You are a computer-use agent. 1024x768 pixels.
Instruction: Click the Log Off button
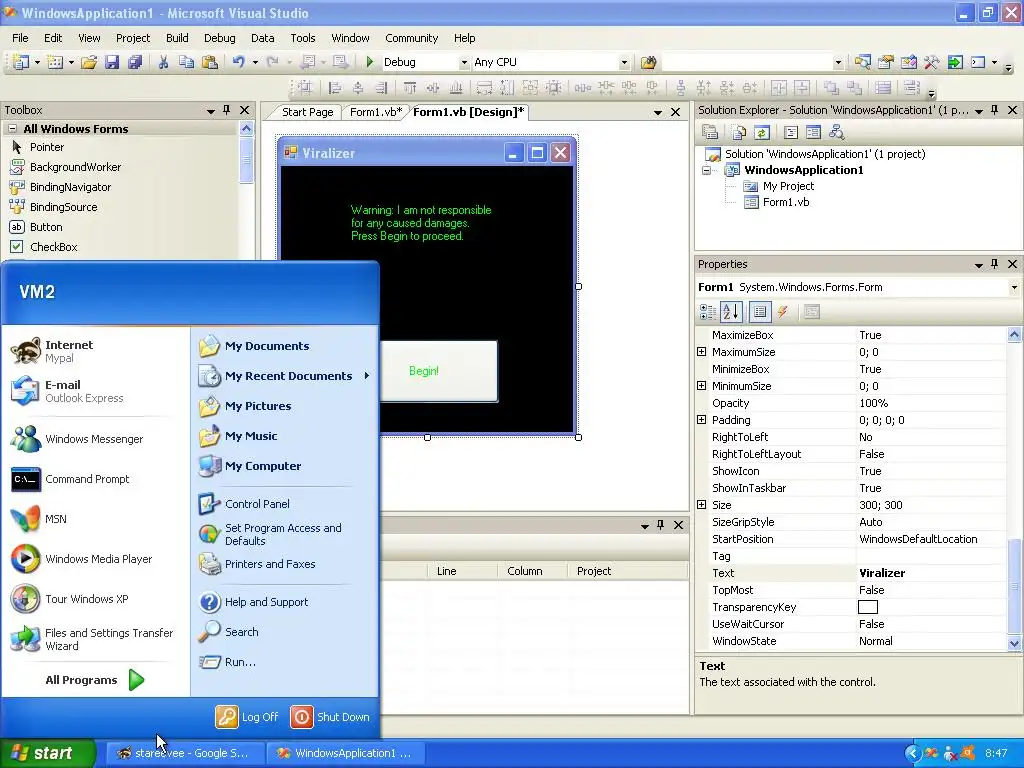(x=248, y=717)
